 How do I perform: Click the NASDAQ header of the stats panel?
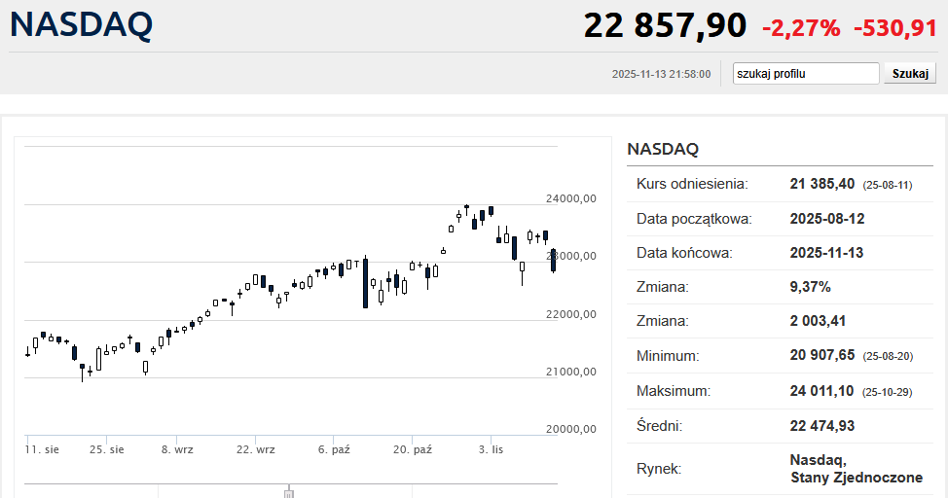tap(662, 149)
